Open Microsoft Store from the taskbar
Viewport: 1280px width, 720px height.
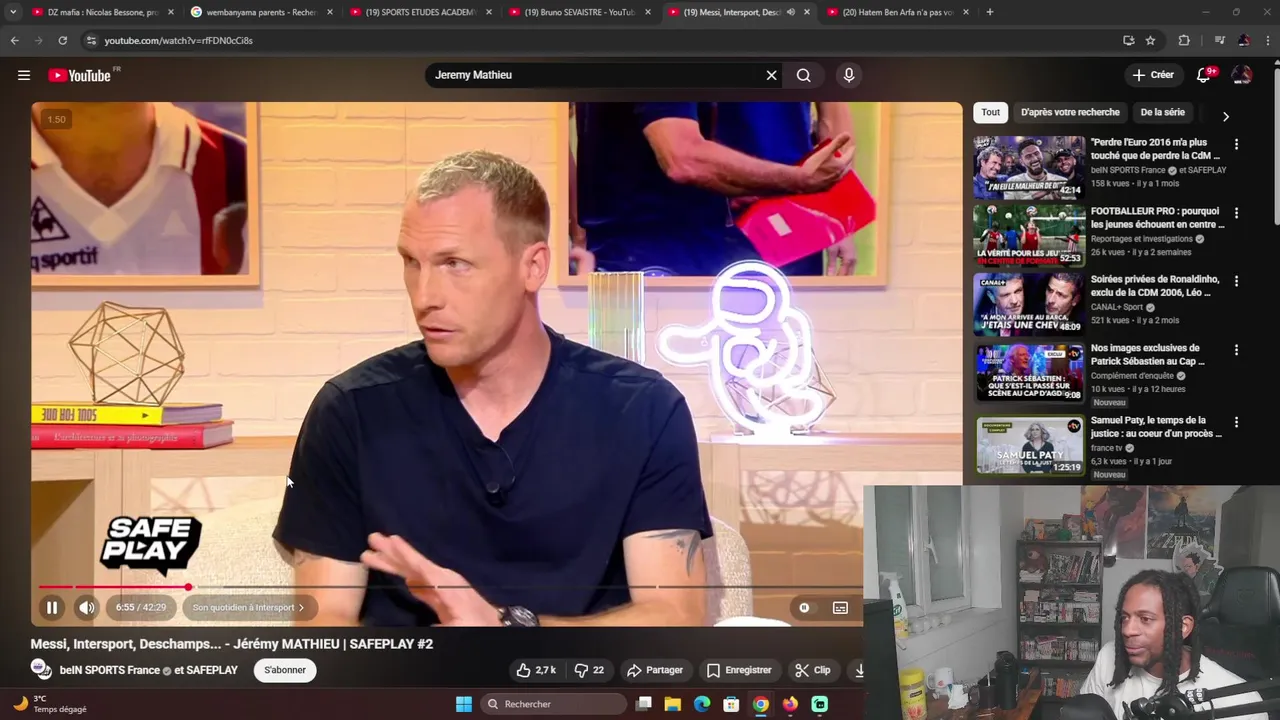tap(731, 704)
